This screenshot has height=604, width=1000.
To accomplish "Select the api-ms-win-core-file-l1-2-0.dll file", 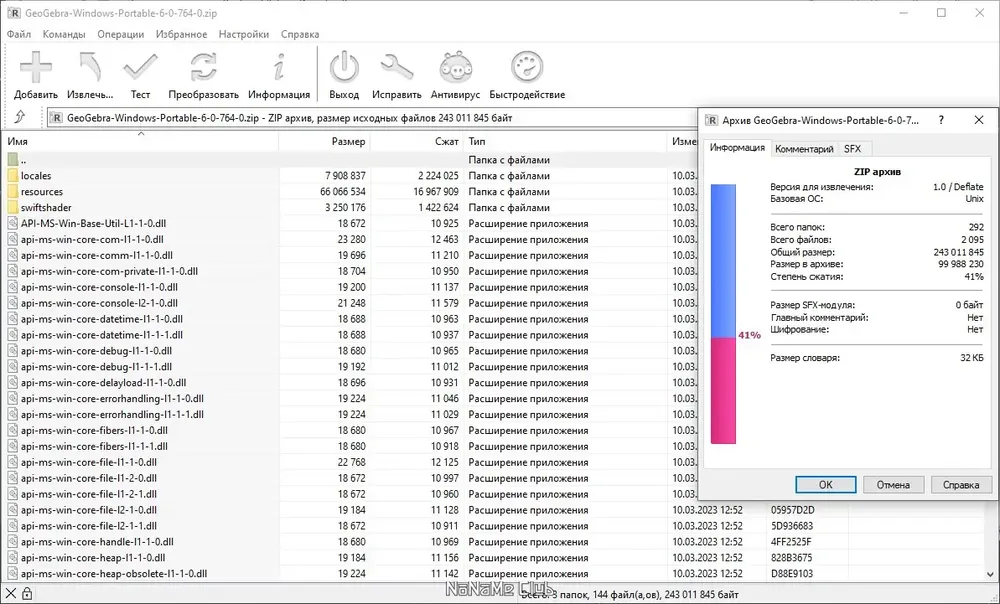I will coord(89,478).
